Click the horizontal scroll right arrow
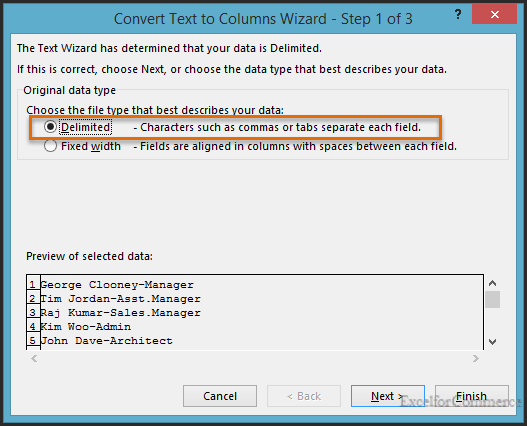 click(x=475, y=359)
